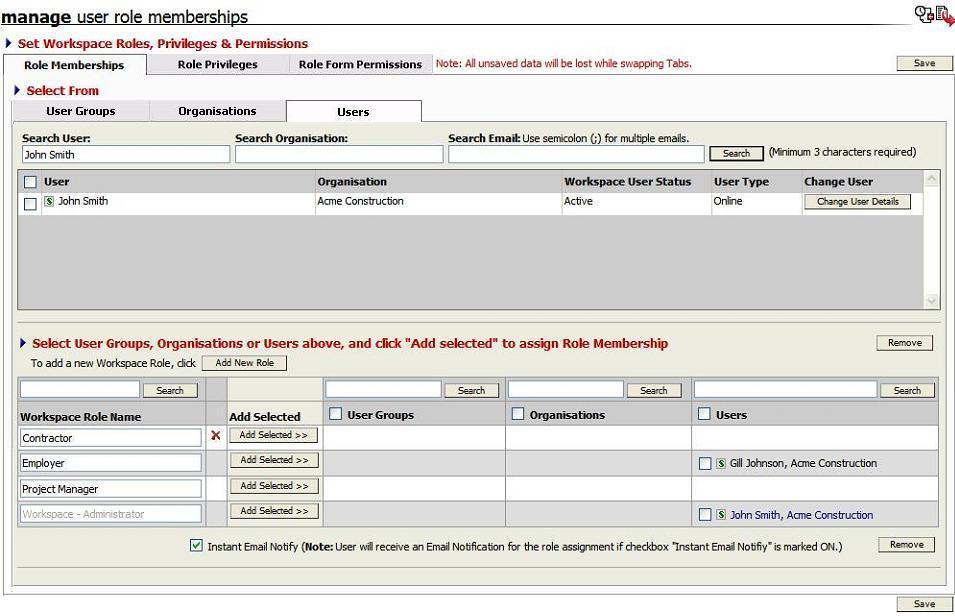Click Search above the Users column
Viewport: 955px width, 616px height.
(x=907, y=391)
